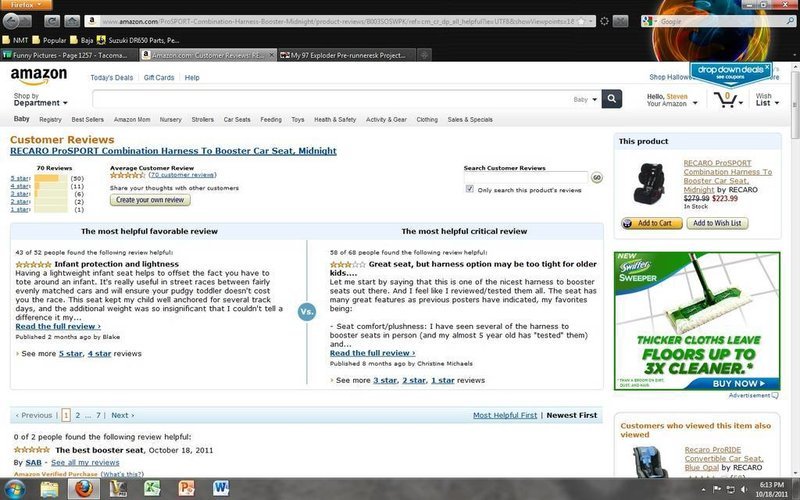Open the new tab plus button
Screen dimensions: 800x500
coord(424,55)
